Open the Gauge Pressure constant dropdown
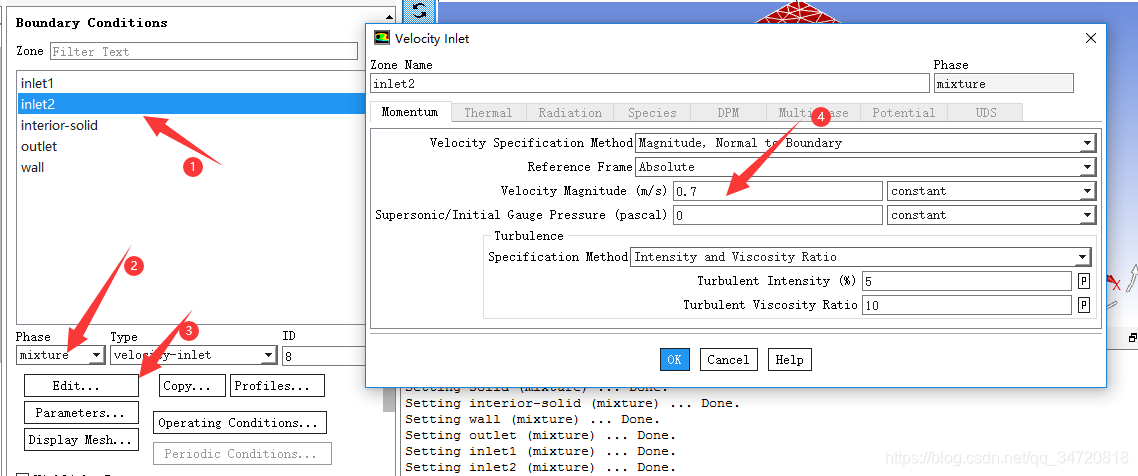 click(x=991, y=215)
